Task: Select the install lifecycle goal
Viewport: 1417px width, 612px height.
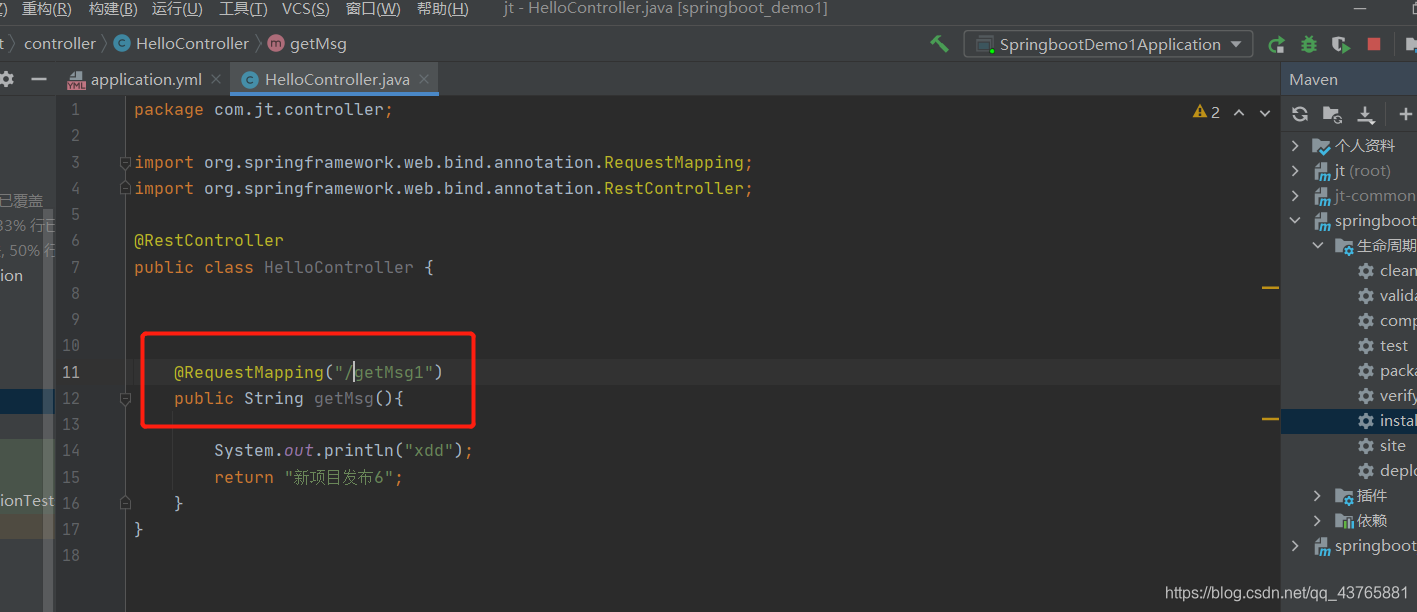Action: pyautogui.click(x=1387, y=421)
